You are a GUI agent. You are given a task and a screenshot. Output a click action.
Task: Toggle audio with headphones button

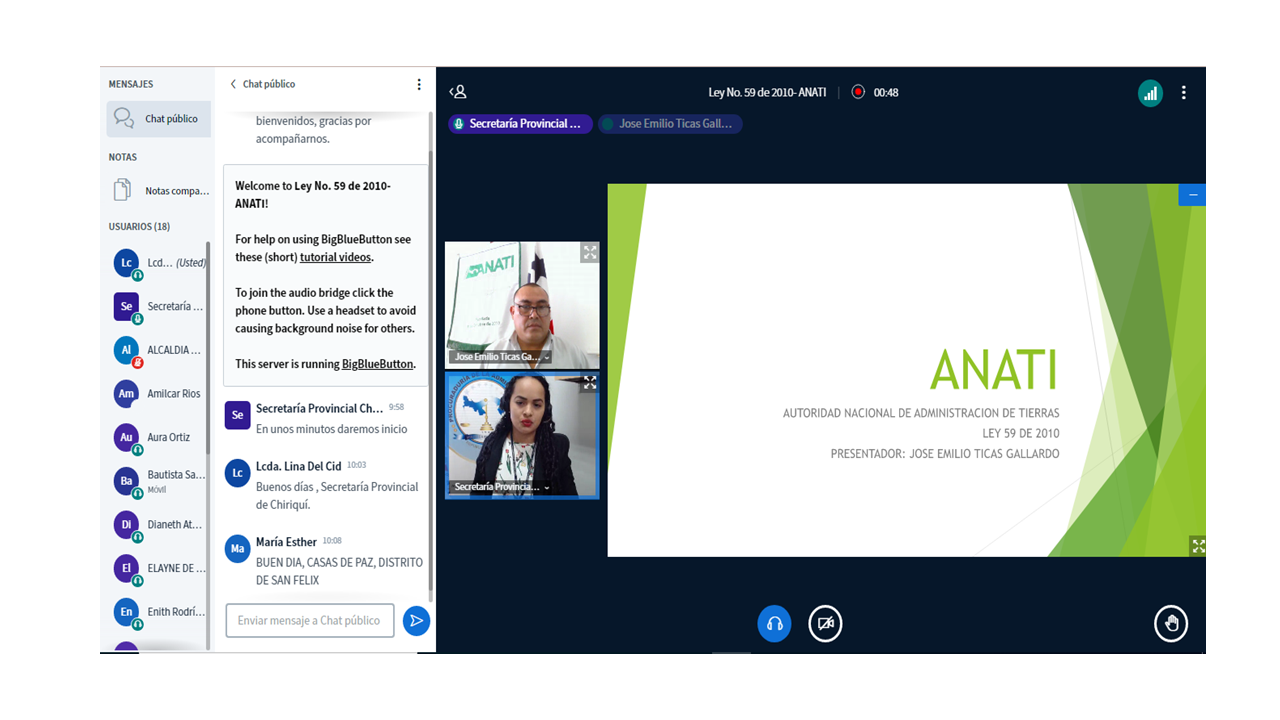[774, 624]
